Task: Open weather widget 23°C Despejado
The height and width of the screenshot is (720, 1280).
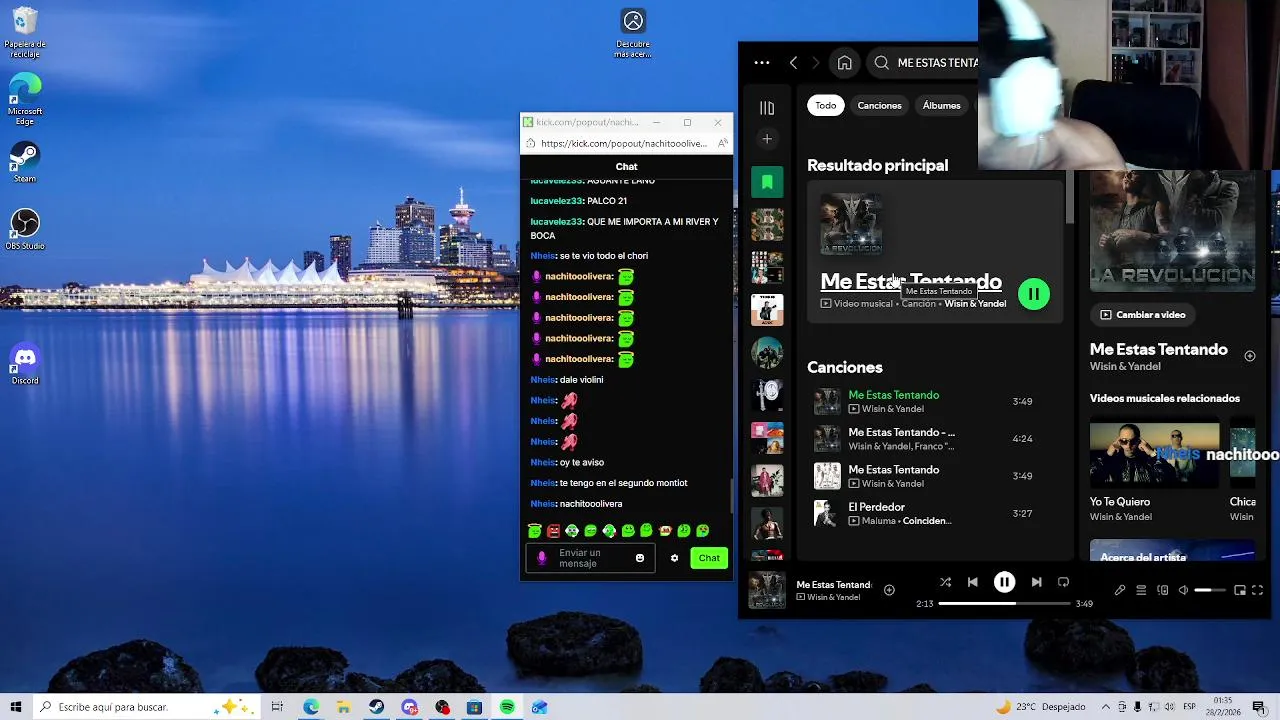Action: (1040, 707)
